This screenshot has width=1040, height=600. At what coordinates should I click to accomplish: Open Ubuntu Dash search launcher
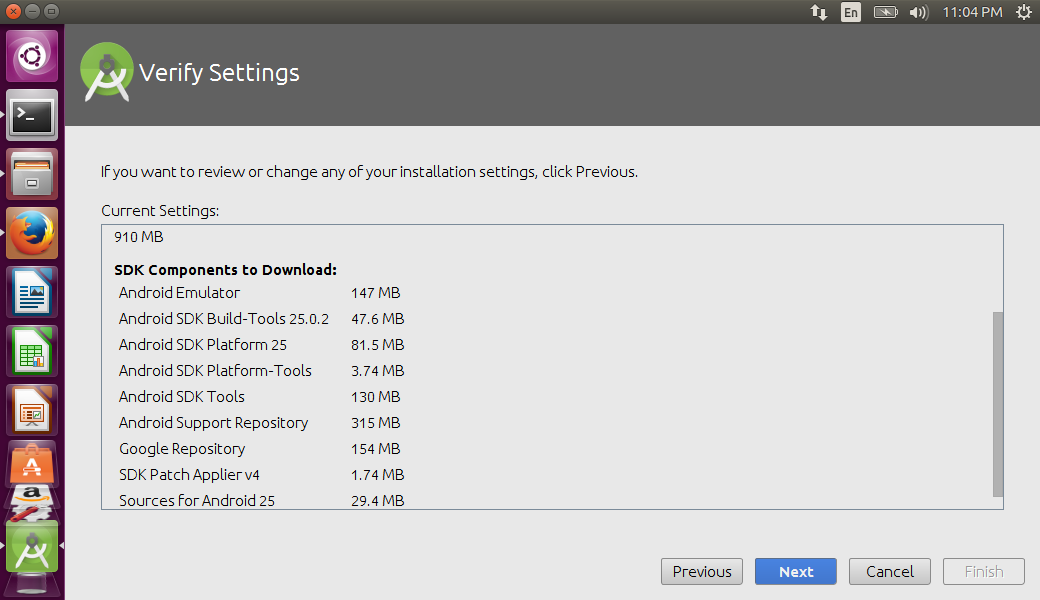coord(32,56)
